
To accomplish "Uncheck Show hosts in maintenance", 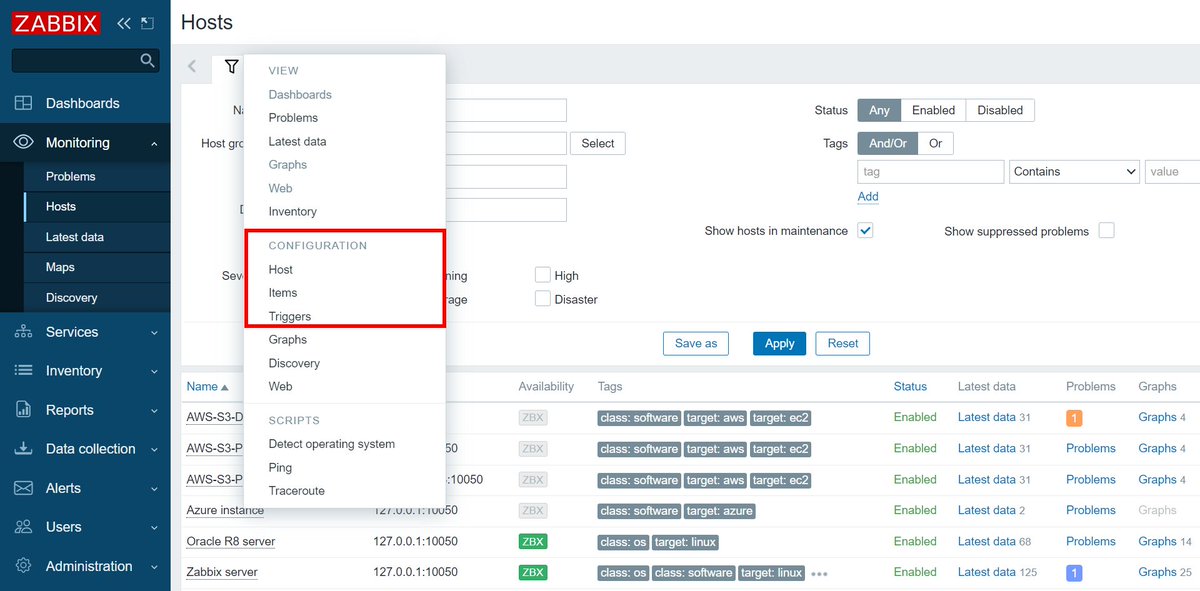I will click(865, 231).
